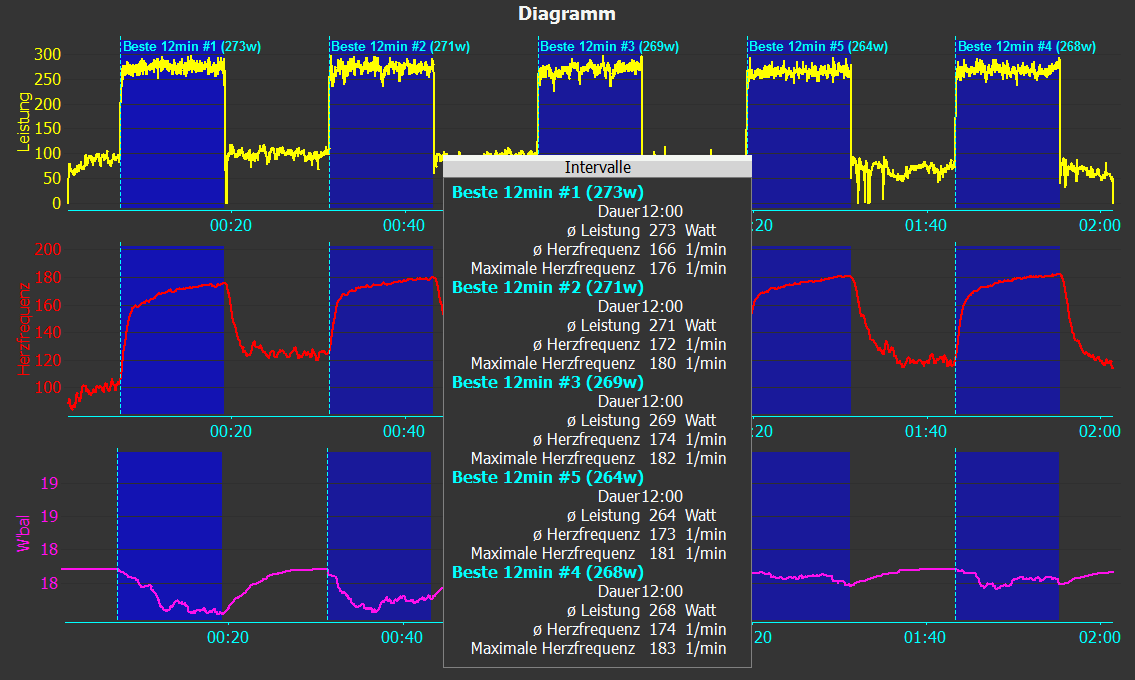1135x680 pixels.
Task: Click the Beste 12min #4 label above power chart
Action: coord(1027,46)
